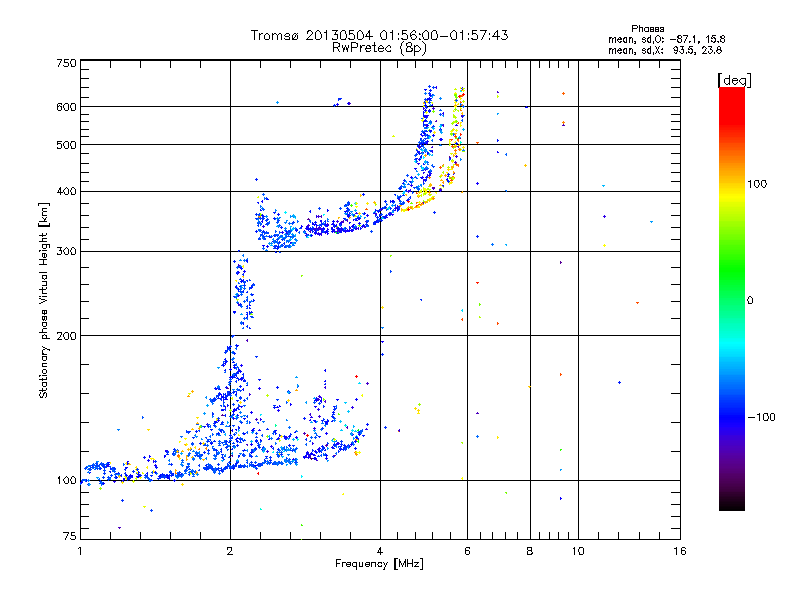Click the x-axis tick label '6'

[x=467, y=551]
